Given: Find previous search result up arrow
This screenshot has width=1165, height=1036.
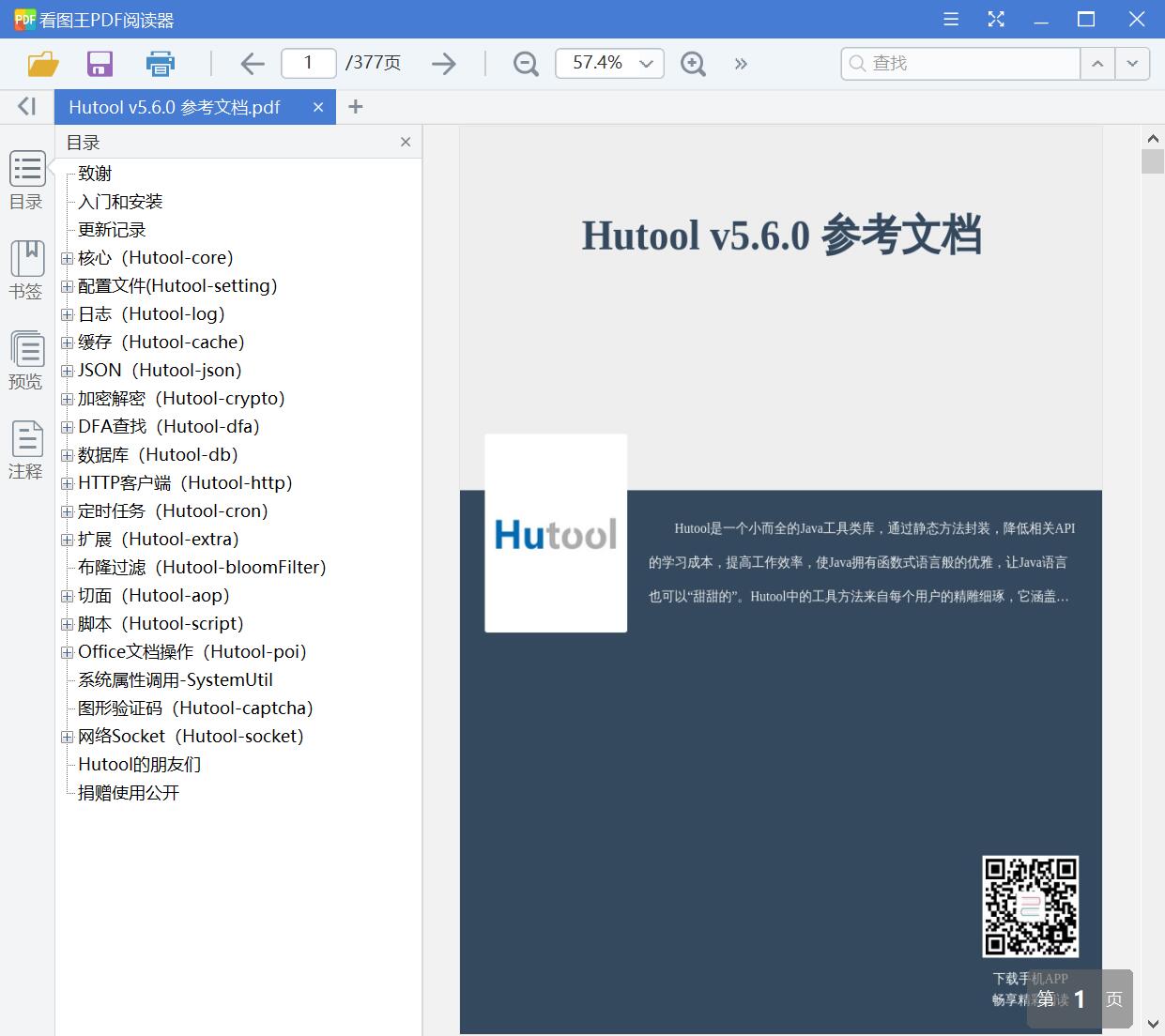Looking at the screenshot, I should 1097,64.
